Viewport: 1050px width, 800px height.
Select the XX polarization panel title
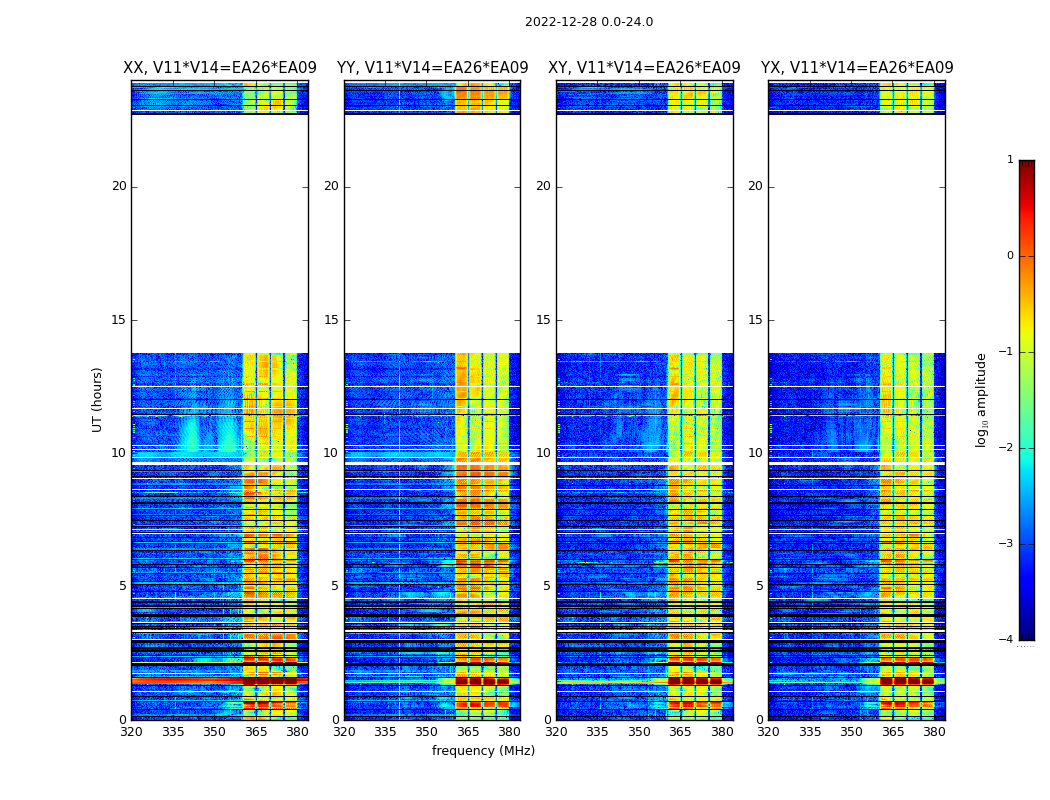click(219, 68)
